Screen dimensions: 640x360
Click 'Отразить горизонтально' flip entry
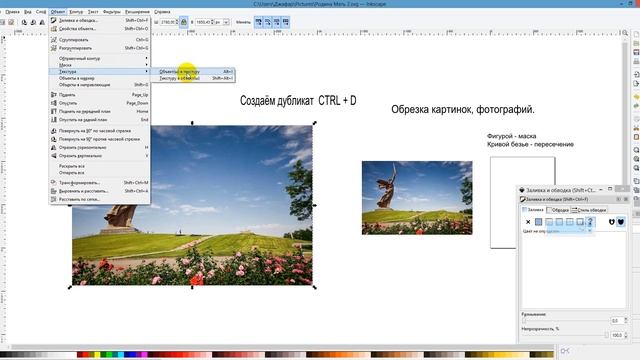coord(100,147)
